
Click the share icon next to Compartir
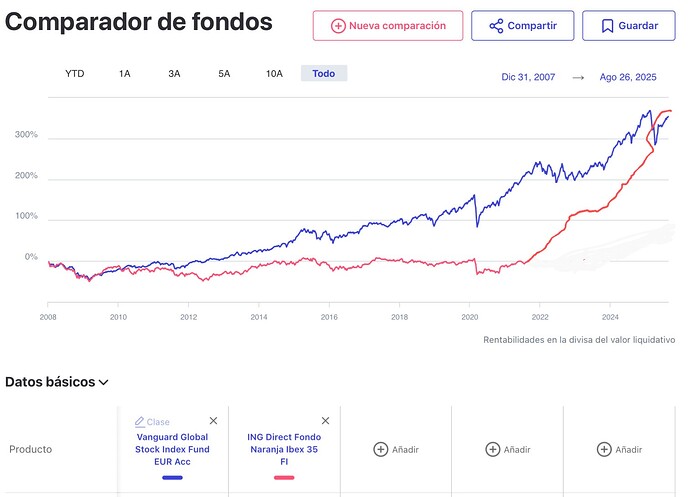495,26
